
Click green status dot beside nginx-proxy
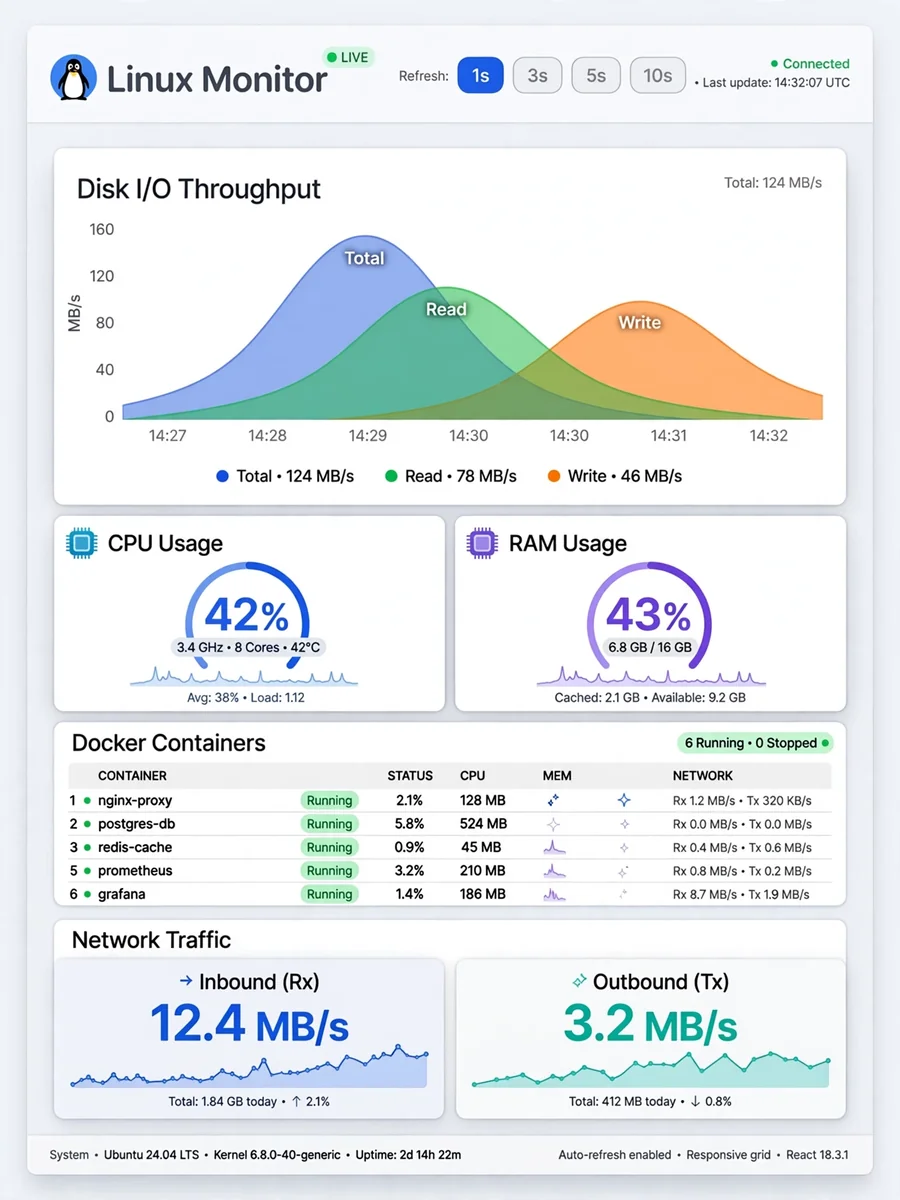point(87,800)
